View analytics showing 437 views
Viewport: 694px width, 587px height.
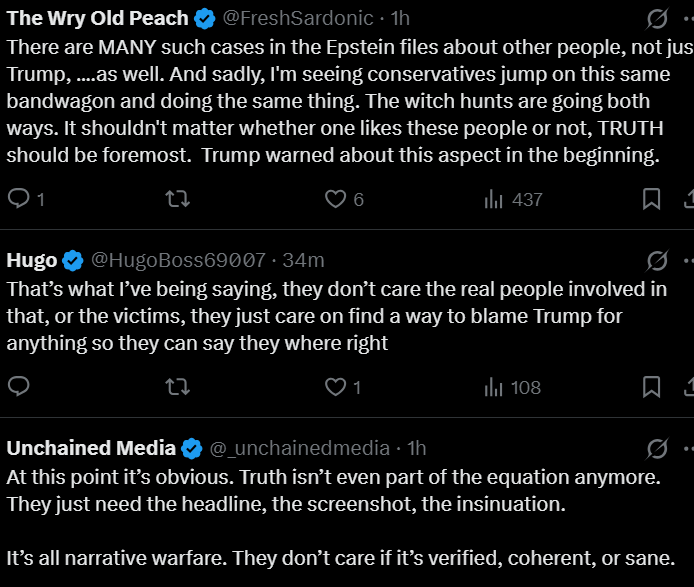[x=493, y=199]
